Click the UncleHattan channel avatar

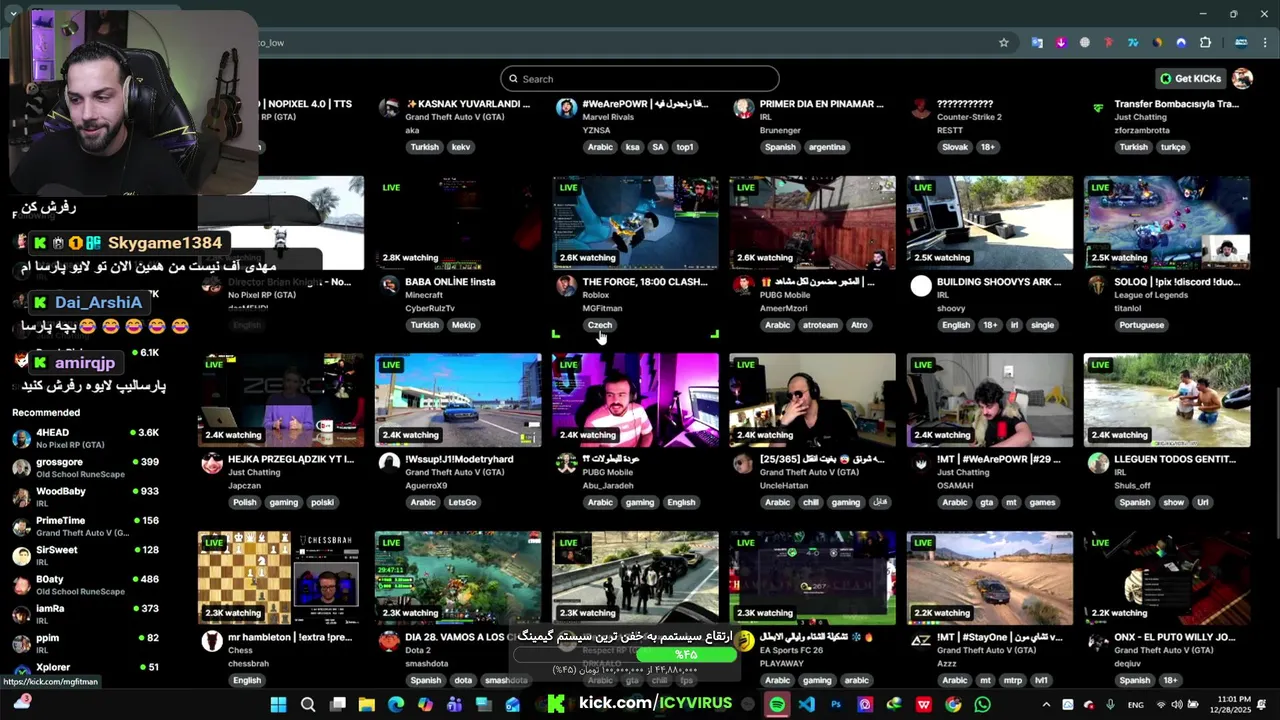point(743,463)
